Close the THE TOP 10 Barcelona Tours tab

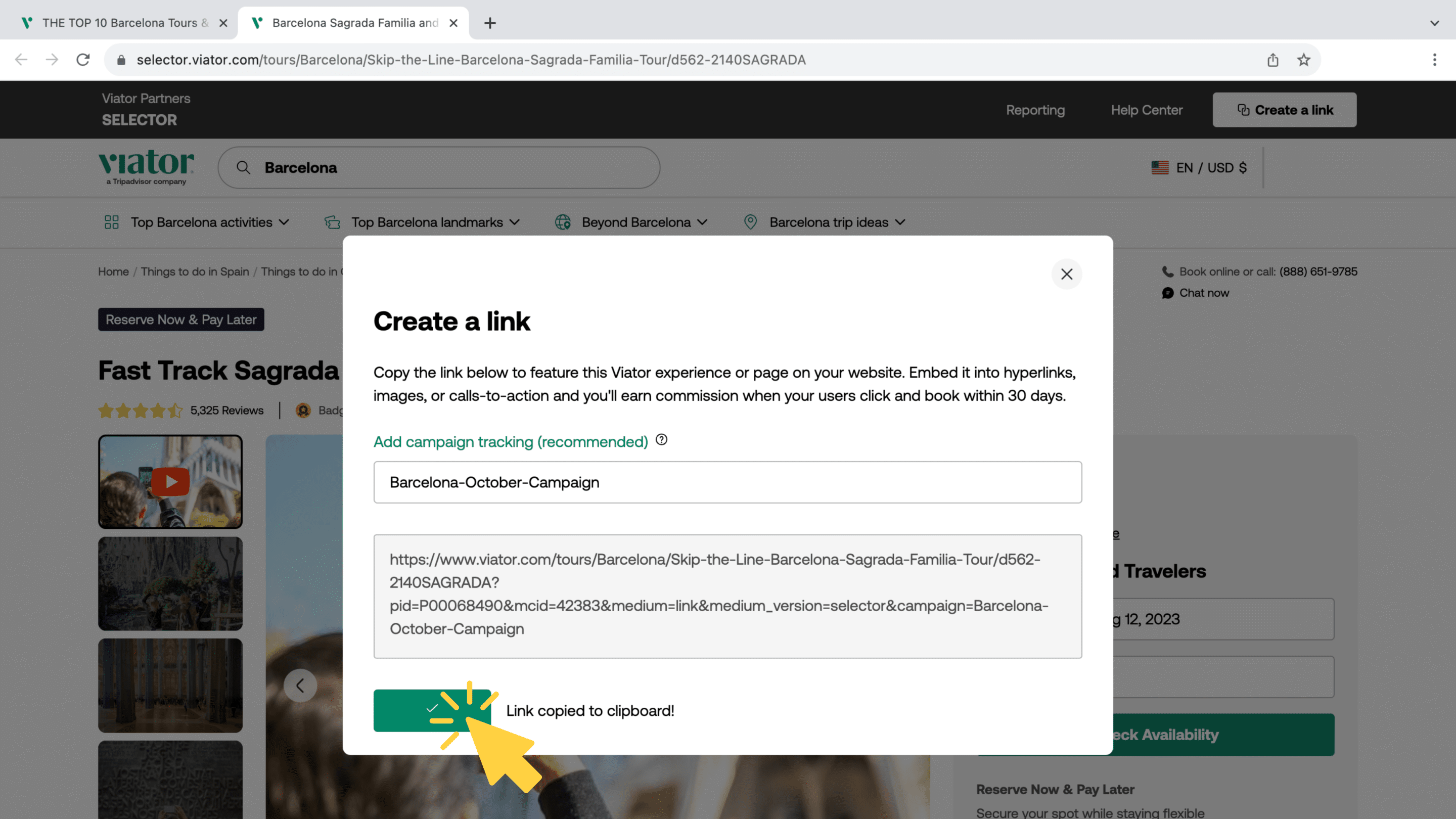point(223,23)
